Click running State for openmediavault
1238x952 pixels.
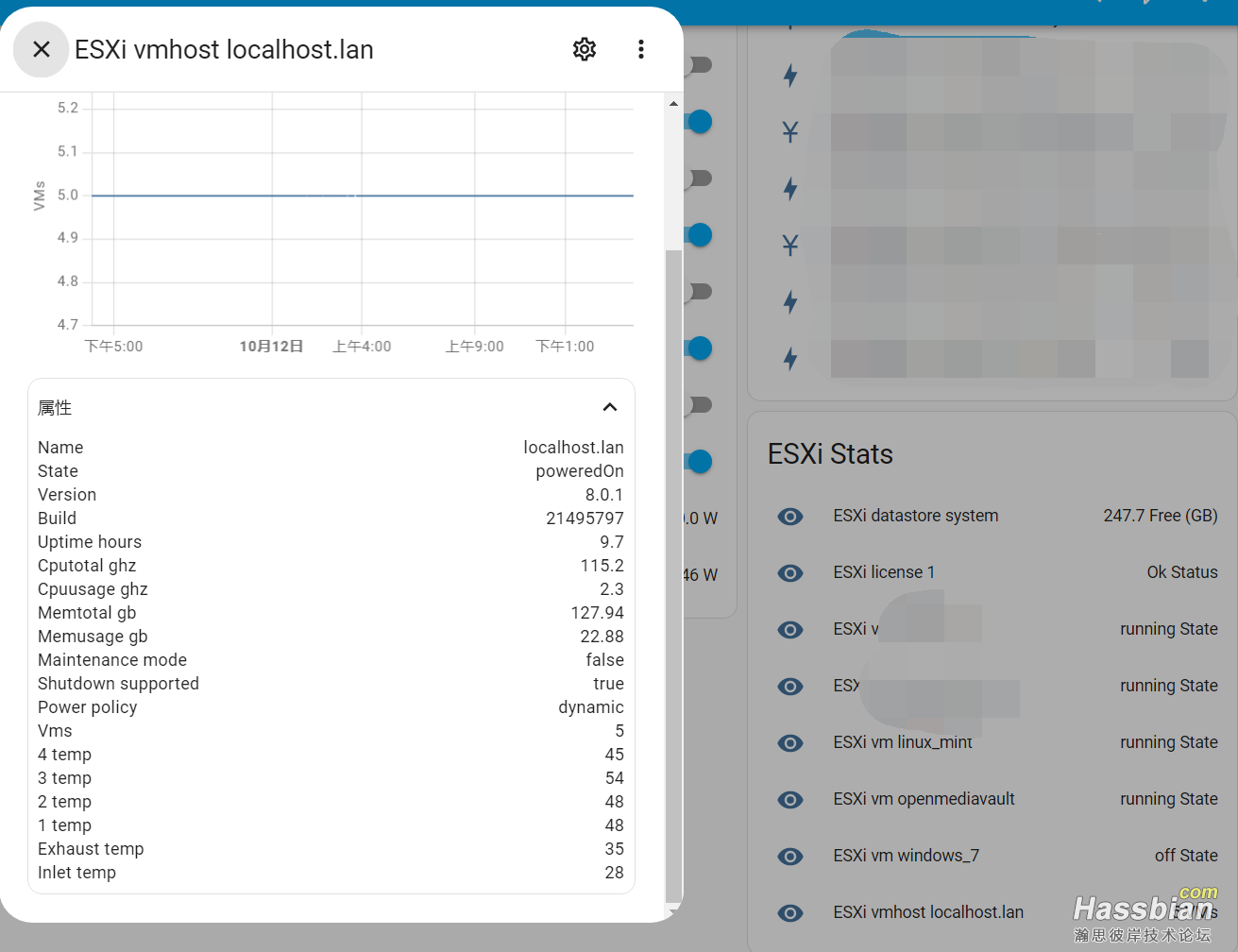point(1169,799)
